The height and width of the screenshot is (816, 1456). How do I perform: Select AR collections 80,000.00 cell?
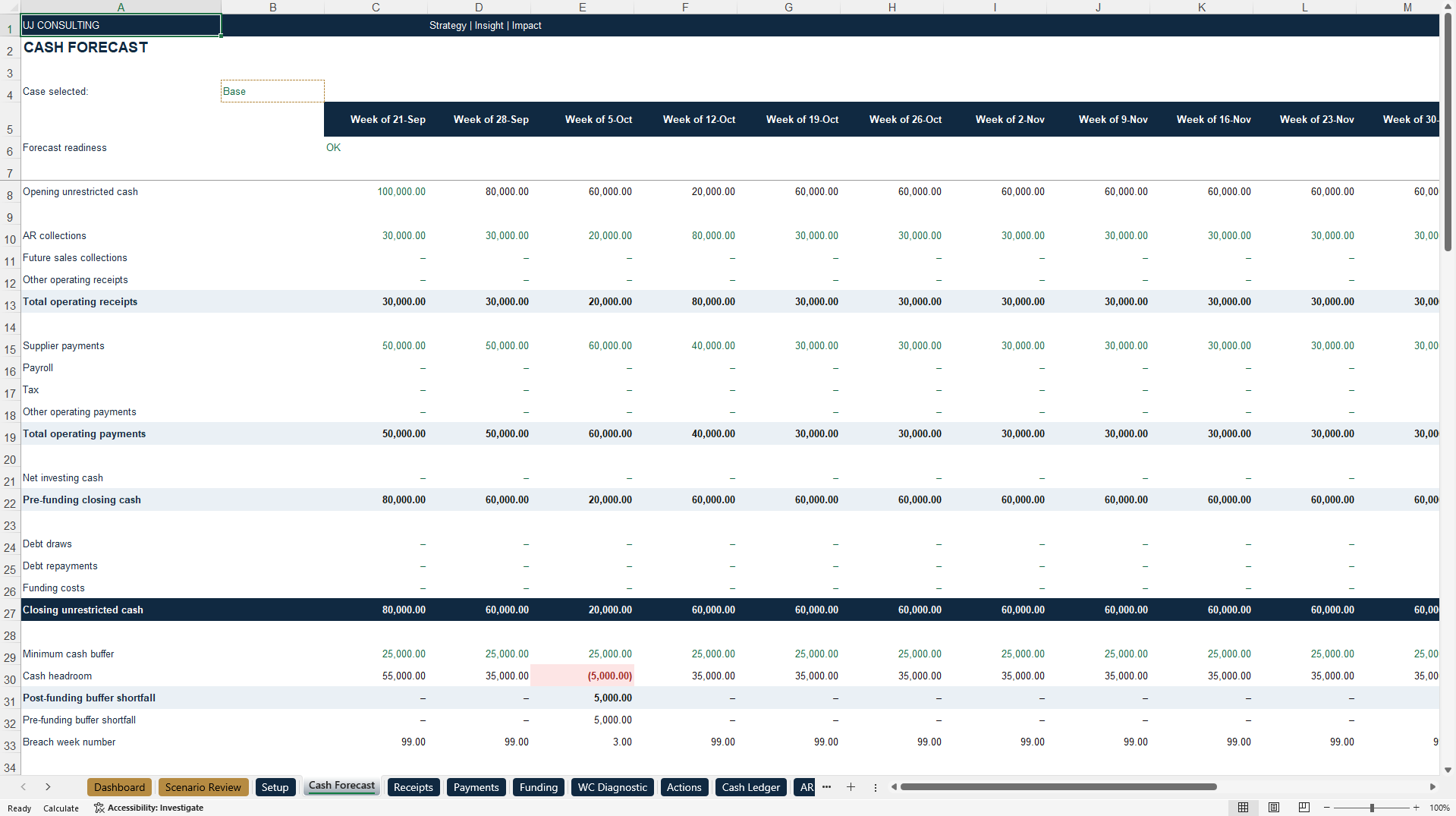click(685, 235)
